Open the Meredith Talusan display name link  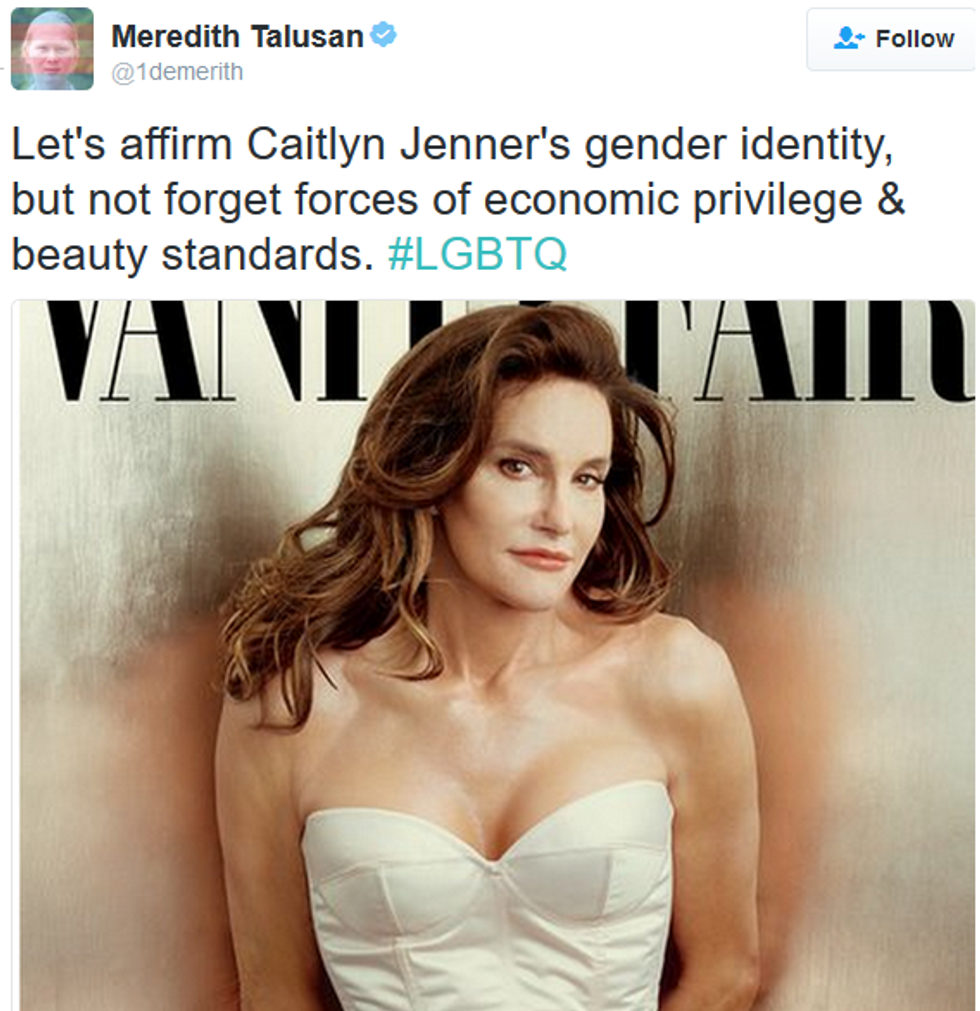(237, 36)
